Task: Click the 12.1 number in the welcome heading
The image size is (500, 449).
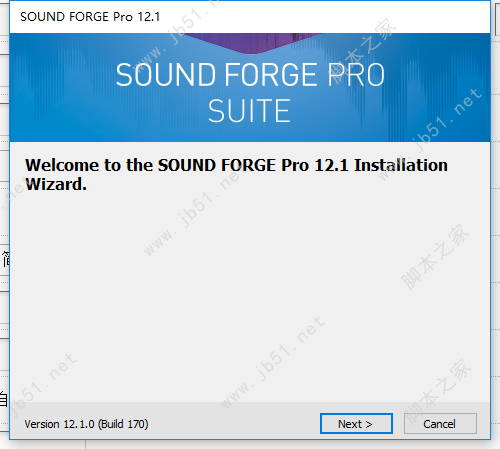Action: 331,165
